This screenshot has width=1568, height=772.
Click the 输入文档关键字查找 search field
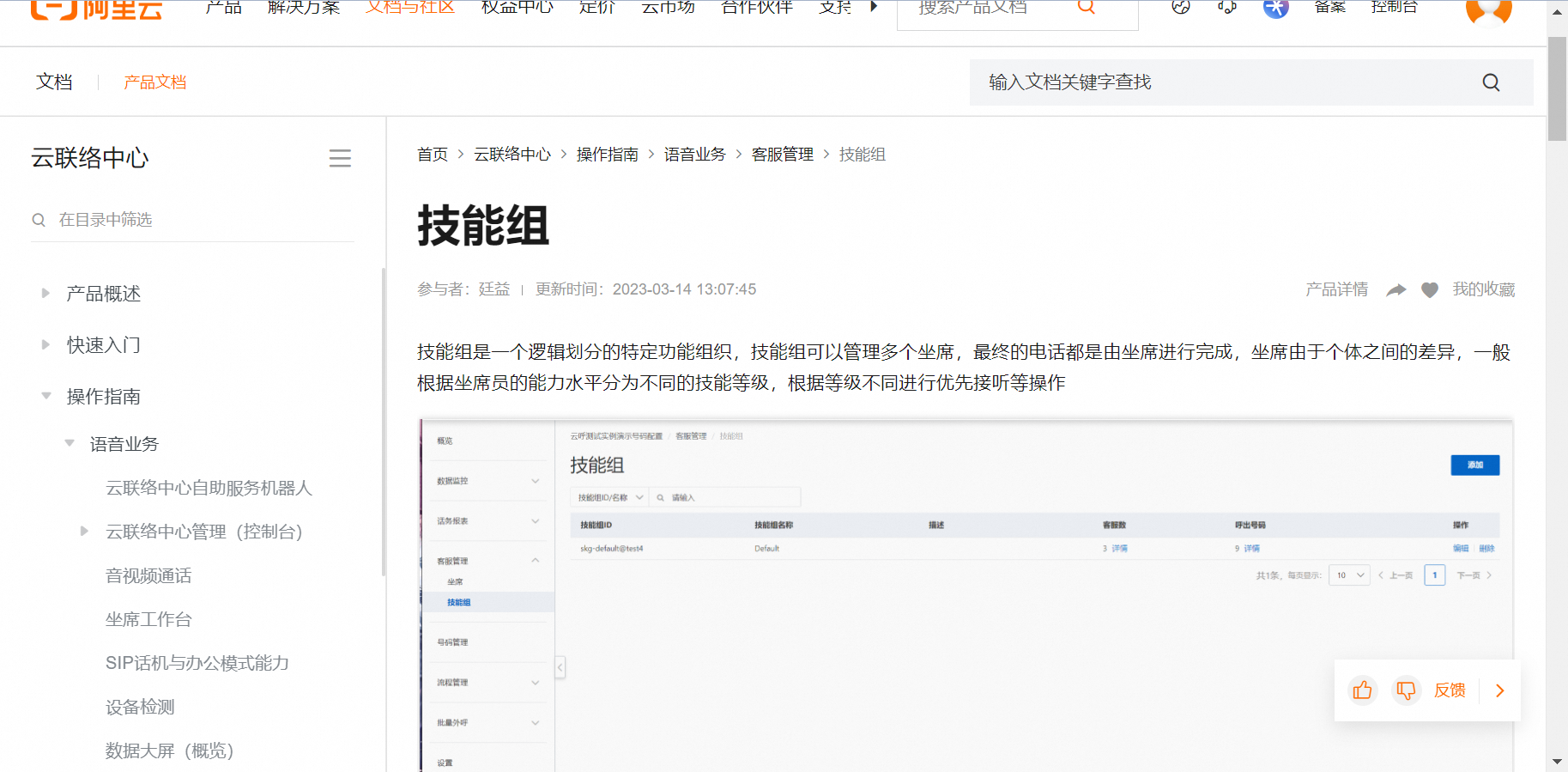1251,82
